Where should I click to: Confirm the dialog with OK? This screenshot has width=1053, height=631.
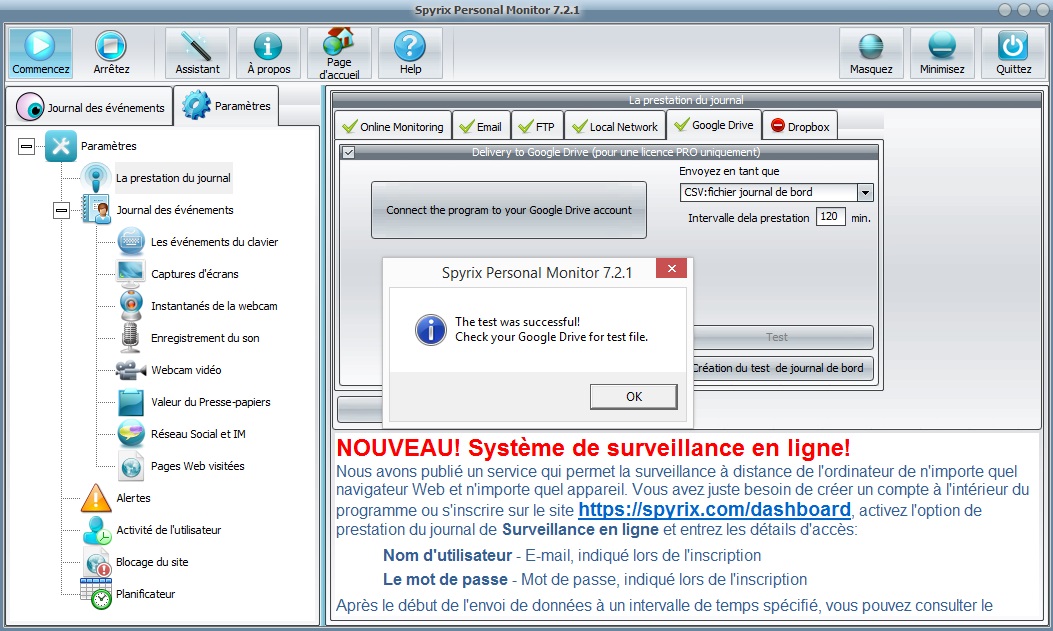(633, 397)
